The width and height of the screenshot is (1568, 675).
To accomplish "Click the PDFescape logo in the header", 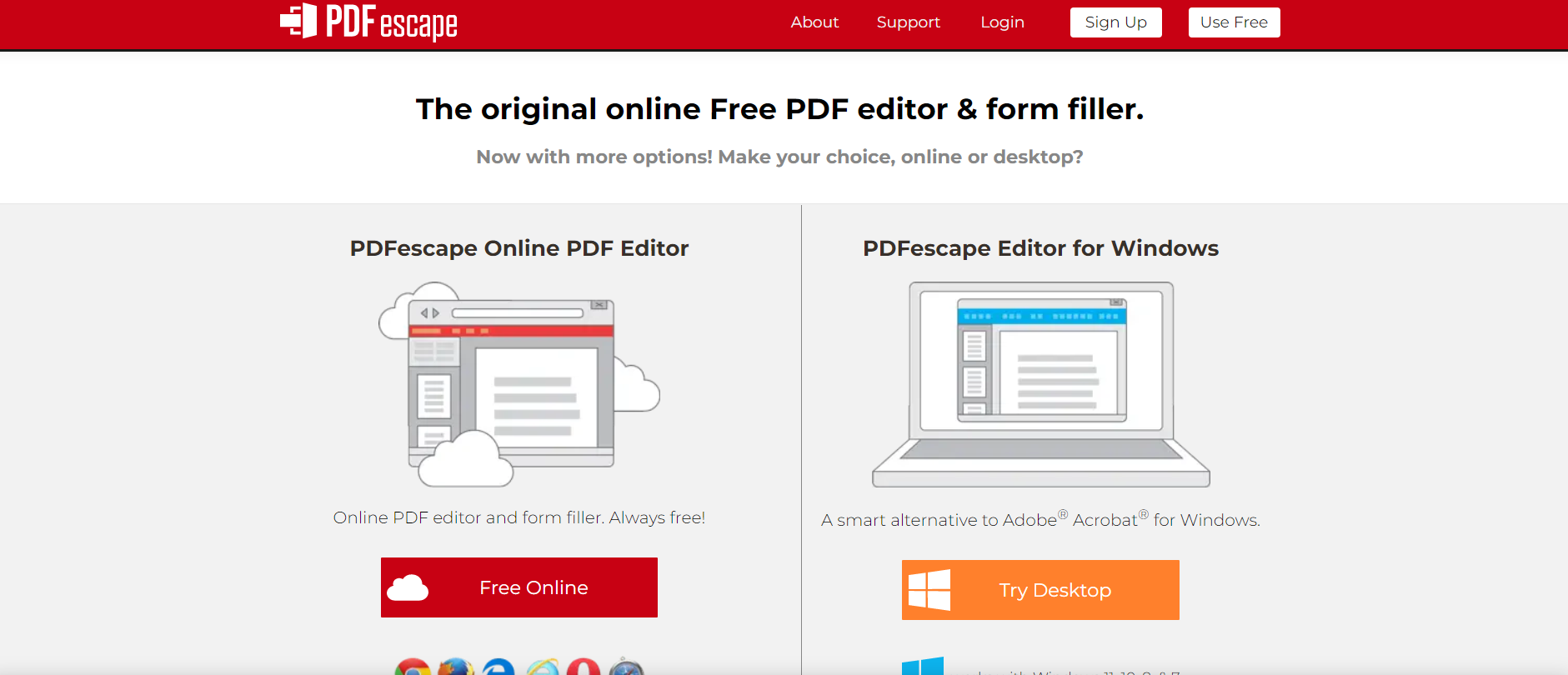I will pos(368,22).
